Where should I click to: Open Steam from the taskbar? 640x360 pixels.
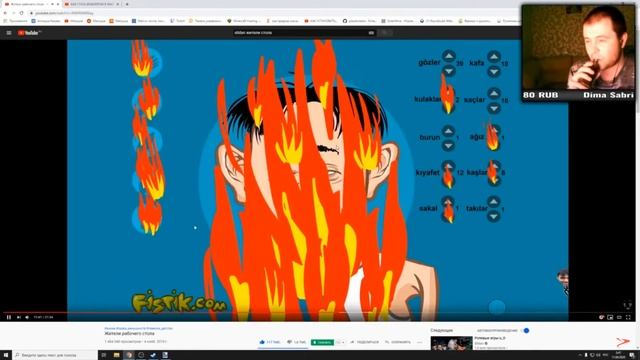[x=153, y=355]
